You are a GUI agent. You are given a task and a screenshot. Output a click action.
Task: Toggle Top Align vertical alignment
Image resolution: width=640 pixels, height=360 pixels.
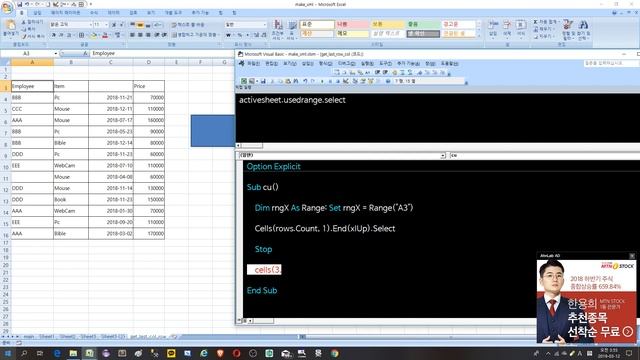pos(132,25)
